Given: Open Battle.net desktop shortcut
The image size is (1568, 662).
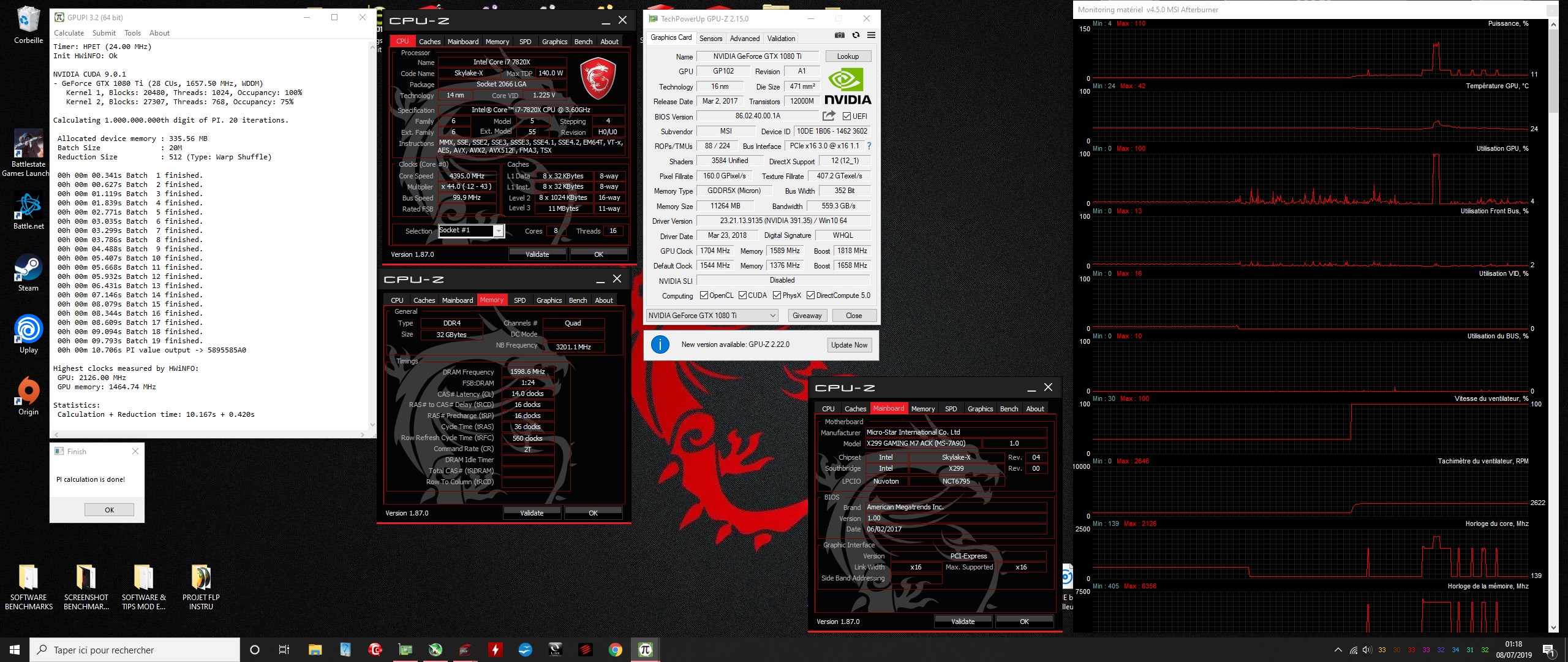Looking at the screenshot, I should (28, 211).
